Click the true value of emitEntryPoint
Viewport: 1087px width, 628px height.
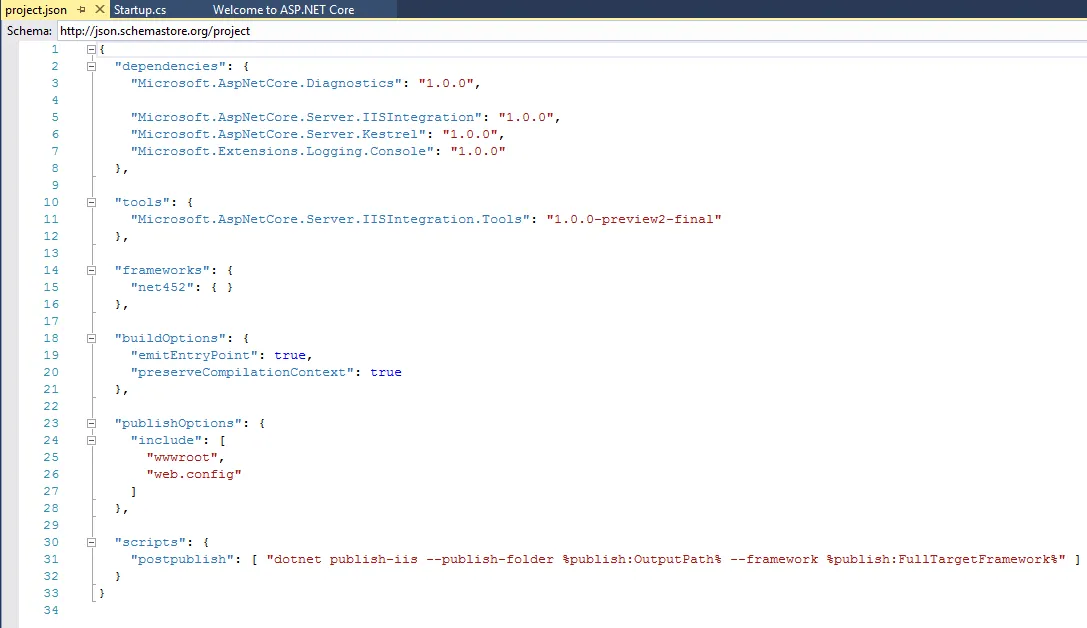pyautogui.click(x=290, y=355)
